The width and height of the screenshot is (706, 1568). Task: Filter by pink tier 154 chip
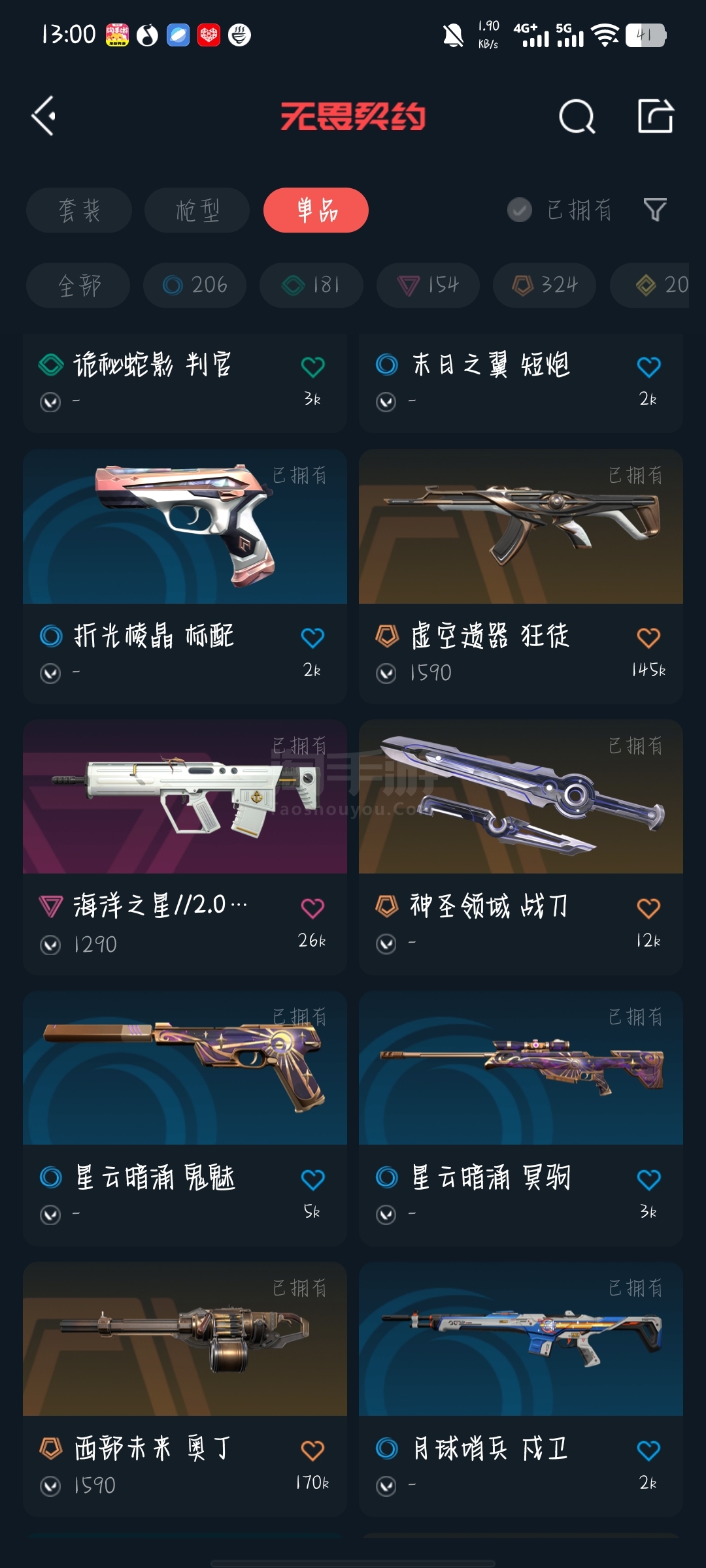[428, 286]
